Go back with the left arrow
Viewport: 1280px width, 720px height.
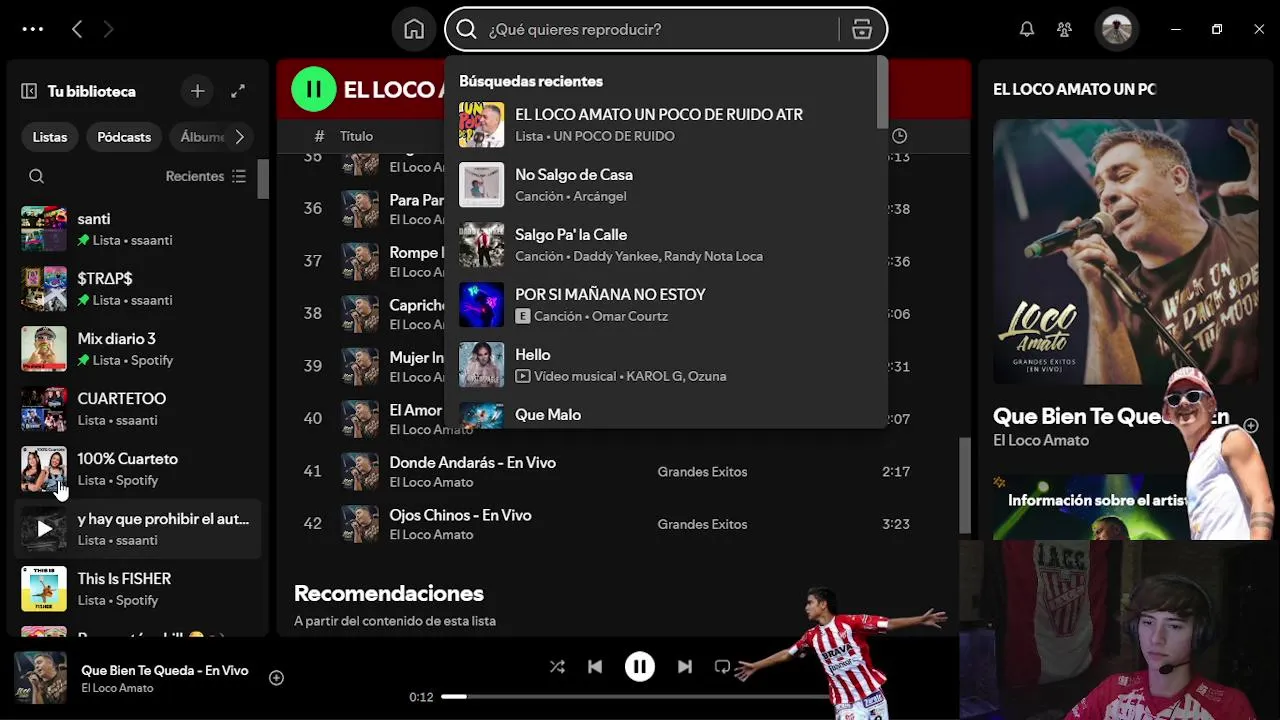[77, 29]
